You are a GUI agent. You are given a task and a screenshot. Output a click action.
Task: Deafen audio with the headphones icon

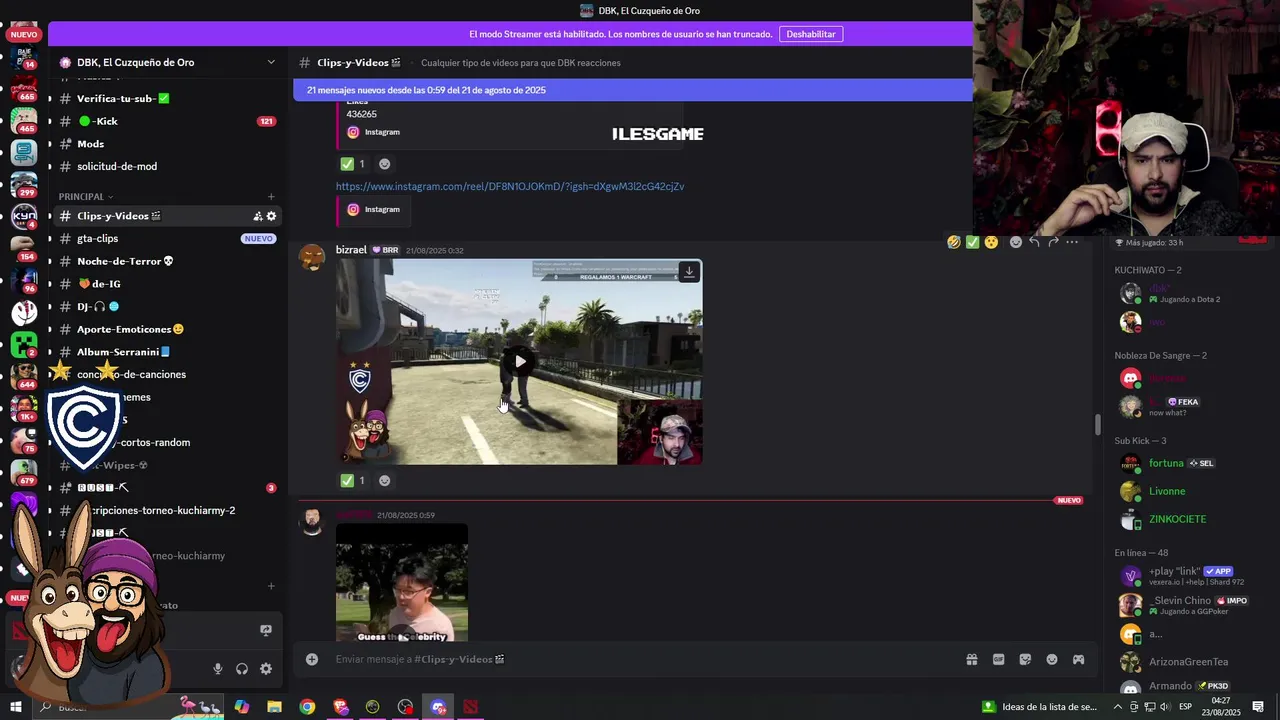pyautogui.click(x=242, y=669)
